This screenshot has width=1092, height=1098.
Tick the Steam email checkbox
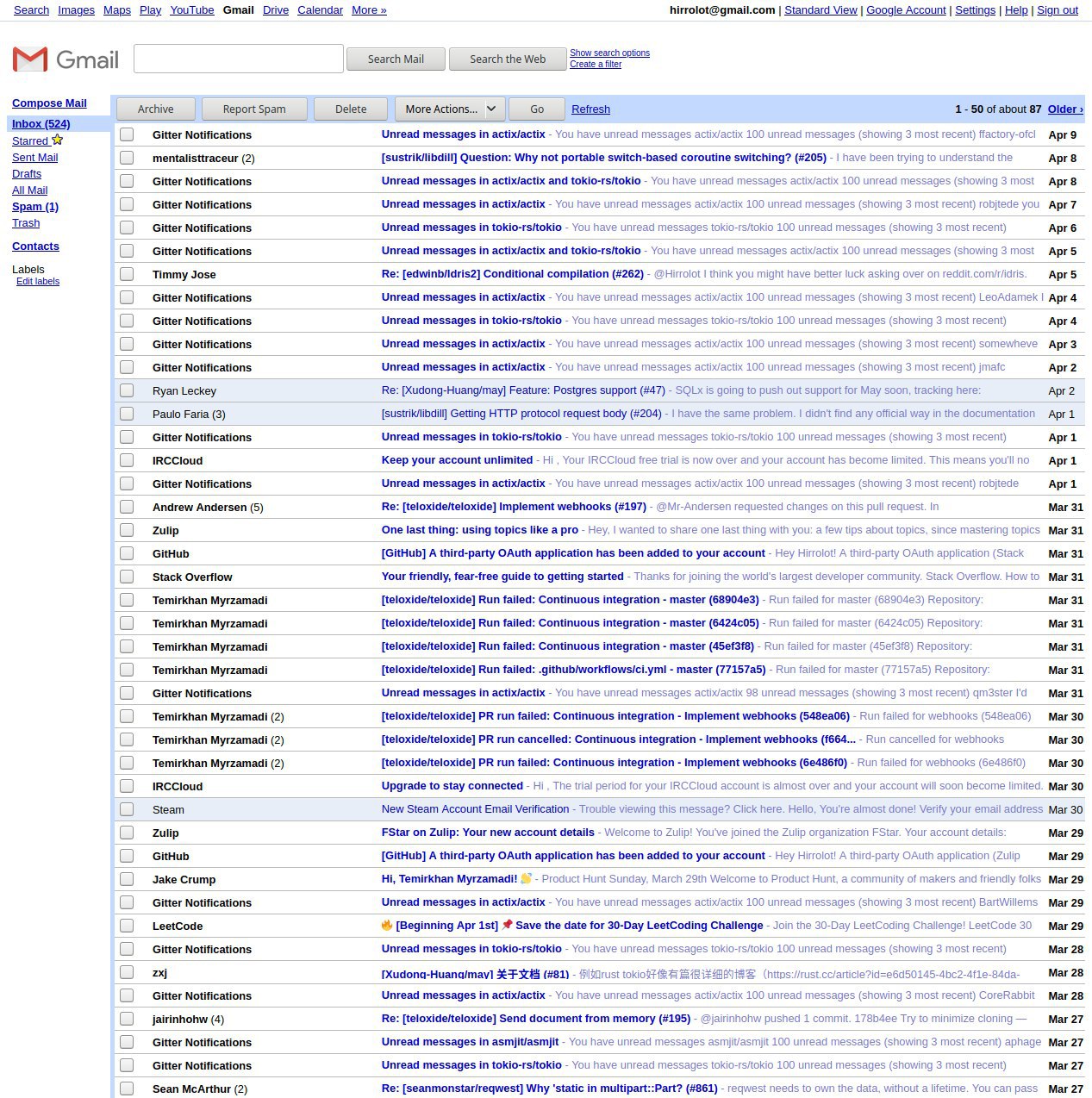click(x=127, y=809)
